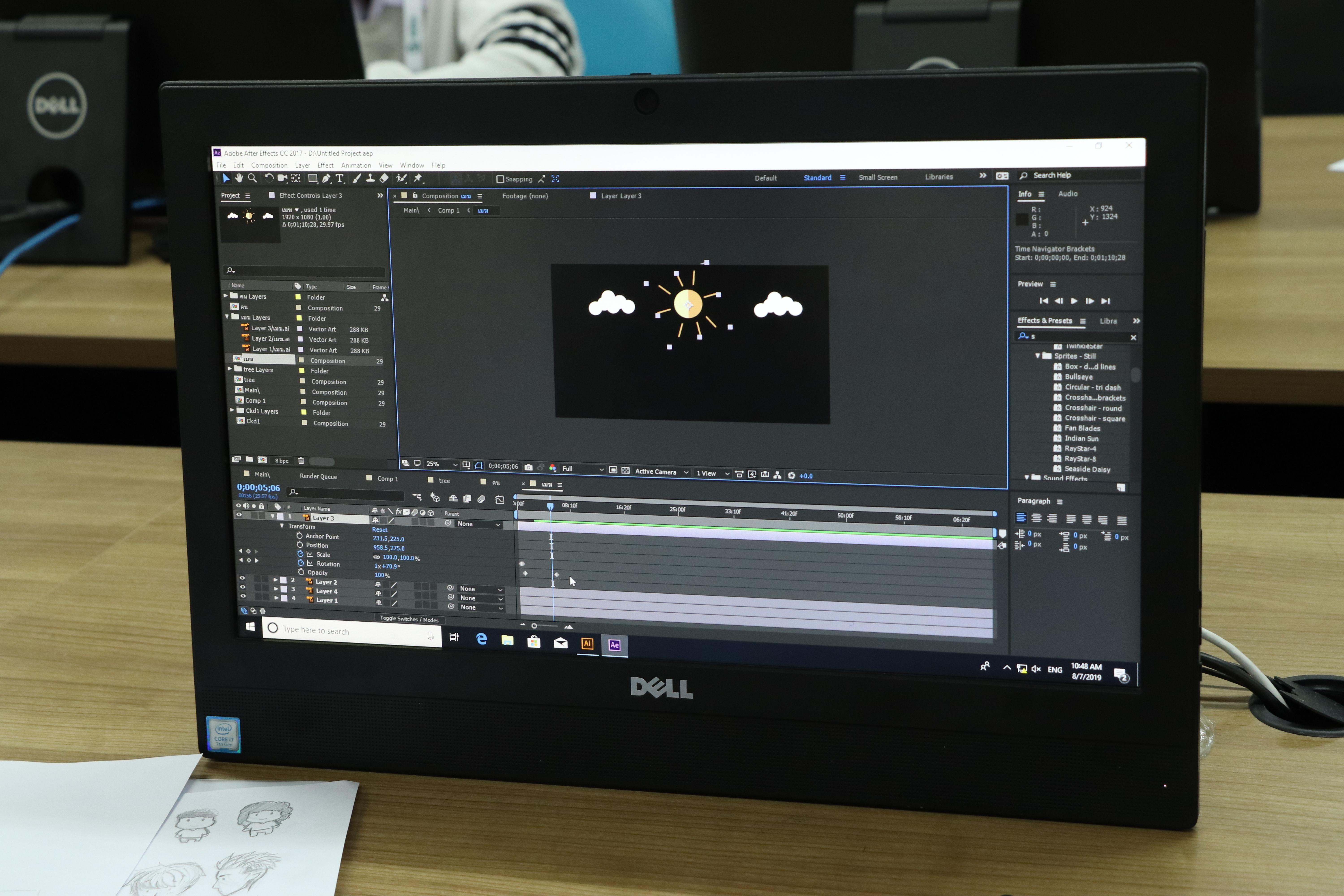1344x896 pixels.
Task: Select the Clone Stamp tool
Action: 370,178
